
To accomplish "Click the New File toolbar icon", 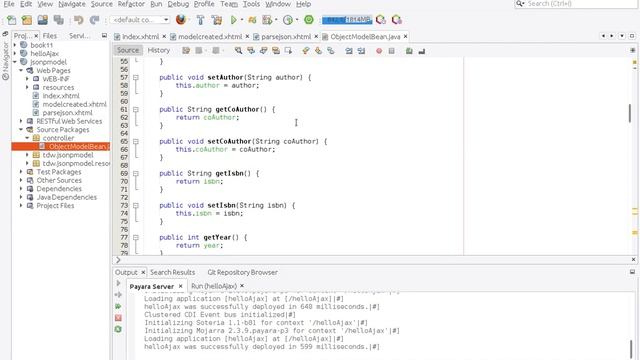I will [11, 20].
